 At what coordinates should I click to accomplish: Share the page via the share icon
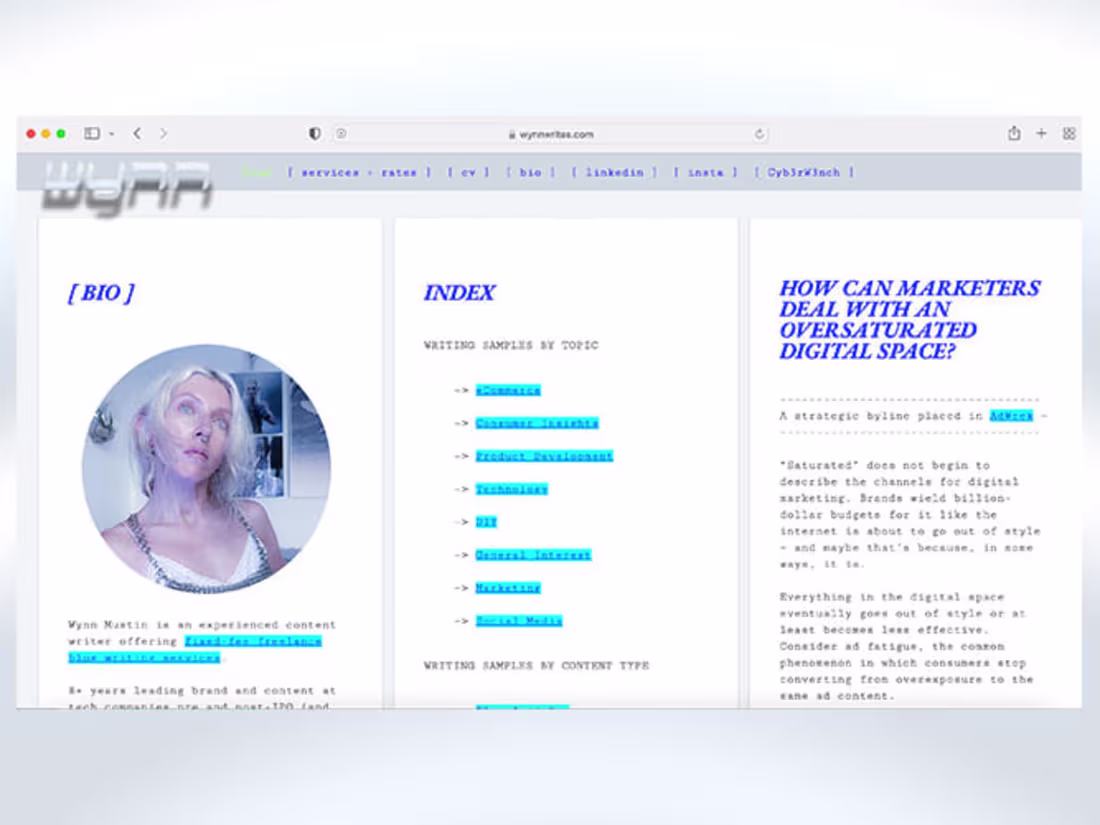point(1014,133)
